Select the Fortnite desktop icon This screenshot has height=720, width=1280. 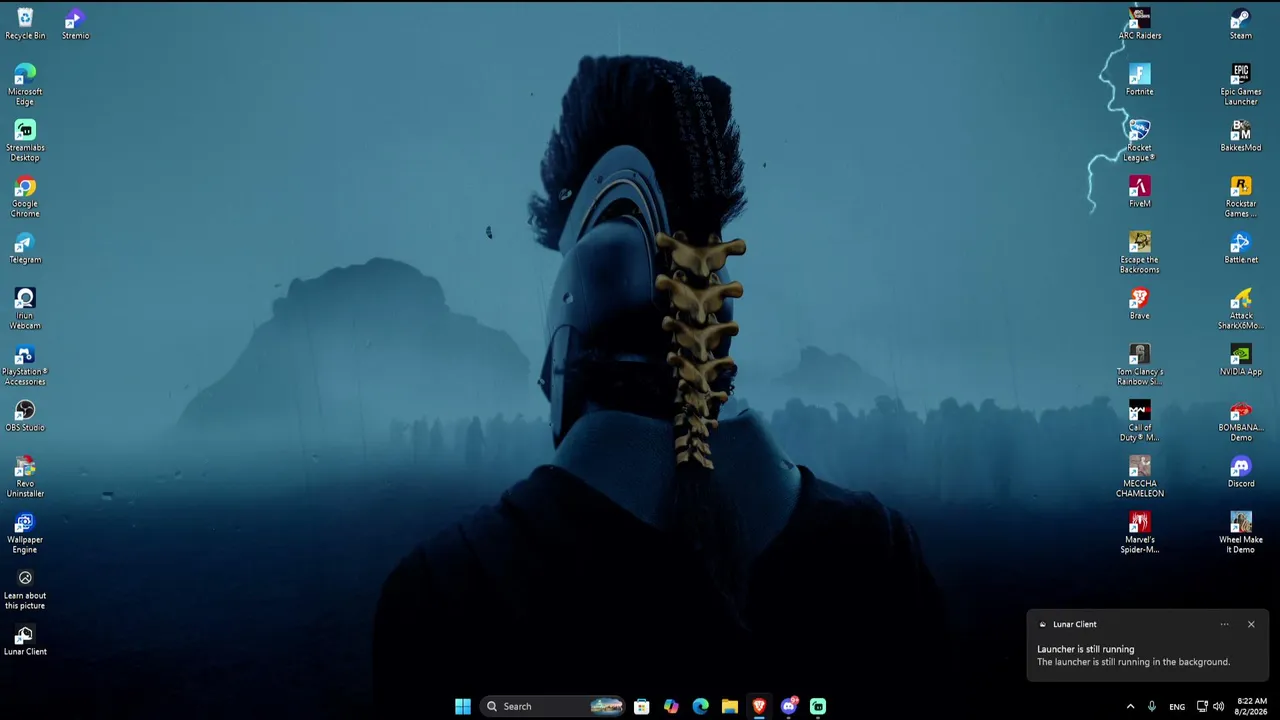pyautogui.click(x=1140, y=80)
